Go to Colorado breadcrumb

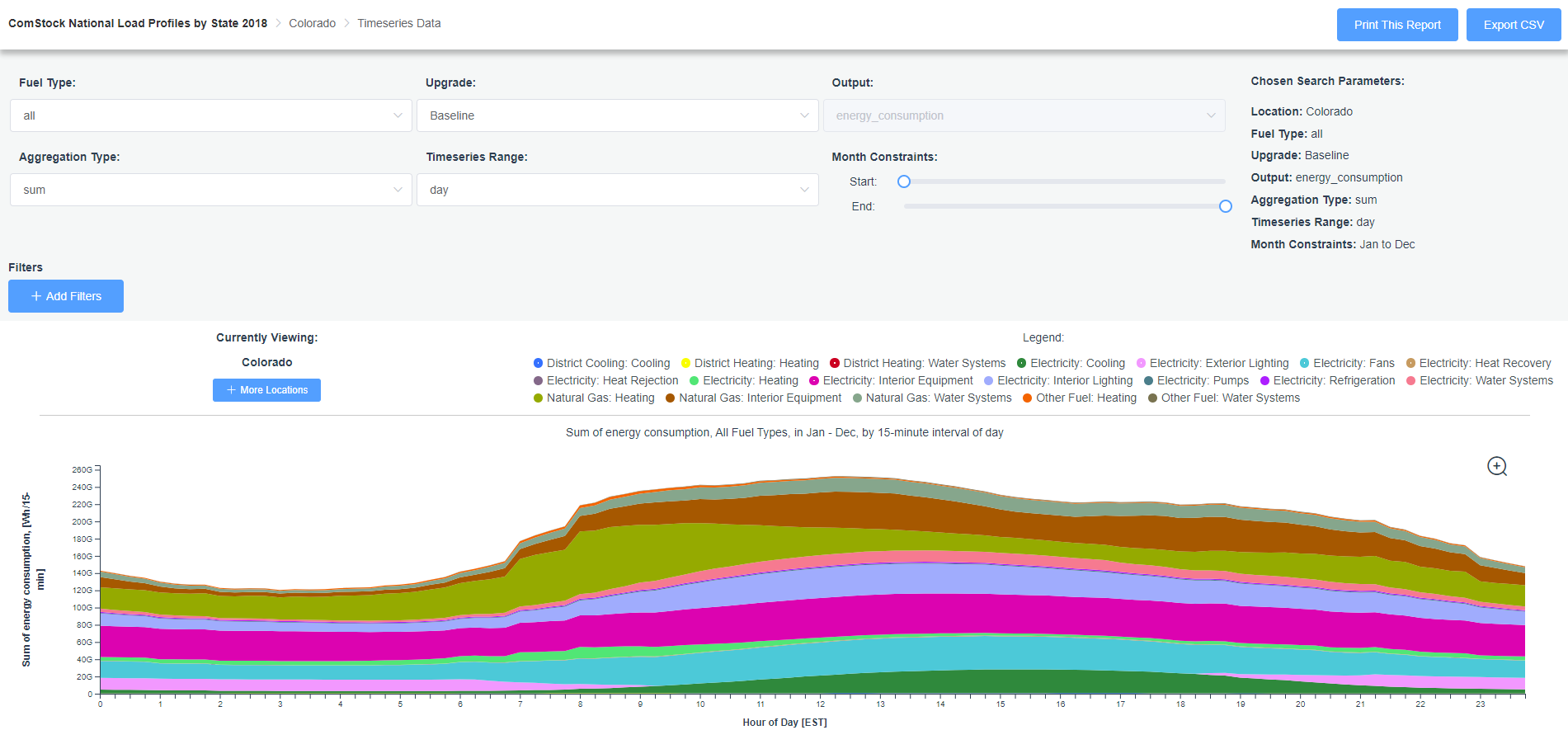click(x=312, y=23)
